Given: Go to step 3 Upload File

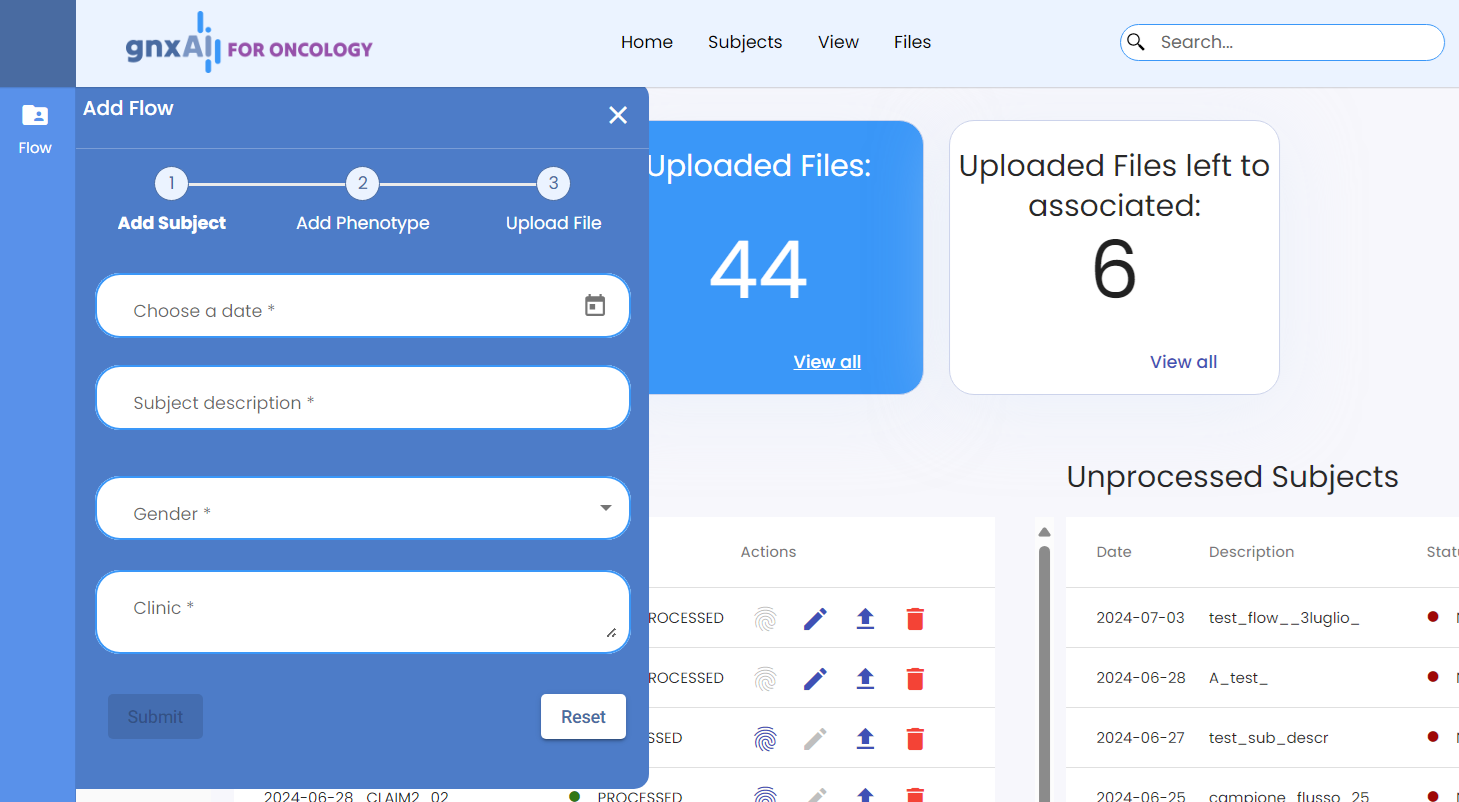Looking at the screenshot, I should [x=553, y=184].
